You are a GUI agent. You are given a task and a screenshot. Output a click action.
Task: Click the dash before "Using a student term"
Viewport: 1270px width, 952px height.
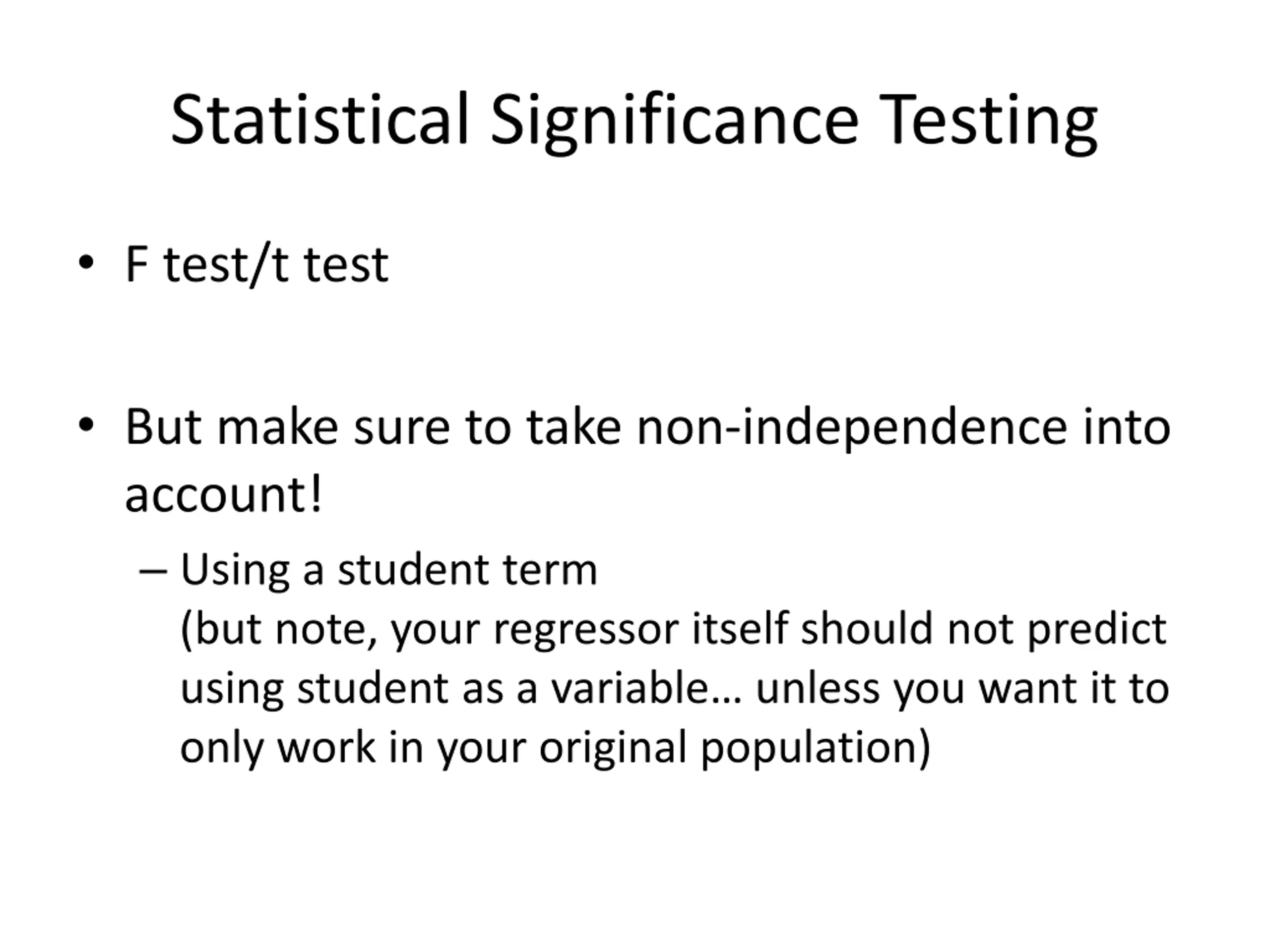[153, 572]
